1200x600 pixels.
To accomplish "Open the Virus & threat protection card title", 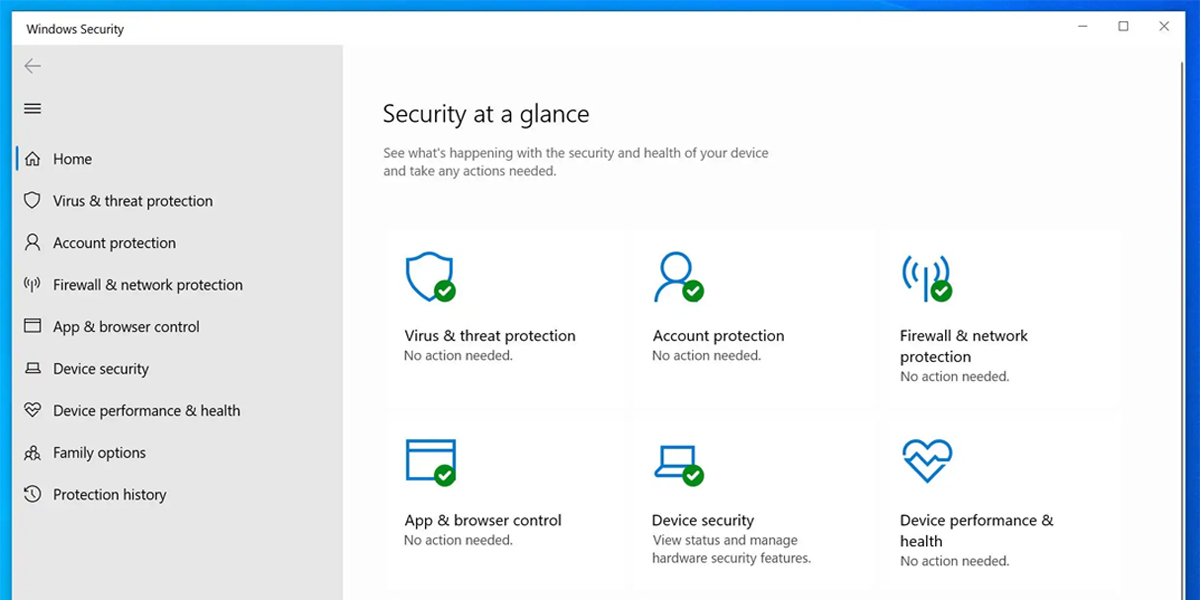I will coord(490,336).
